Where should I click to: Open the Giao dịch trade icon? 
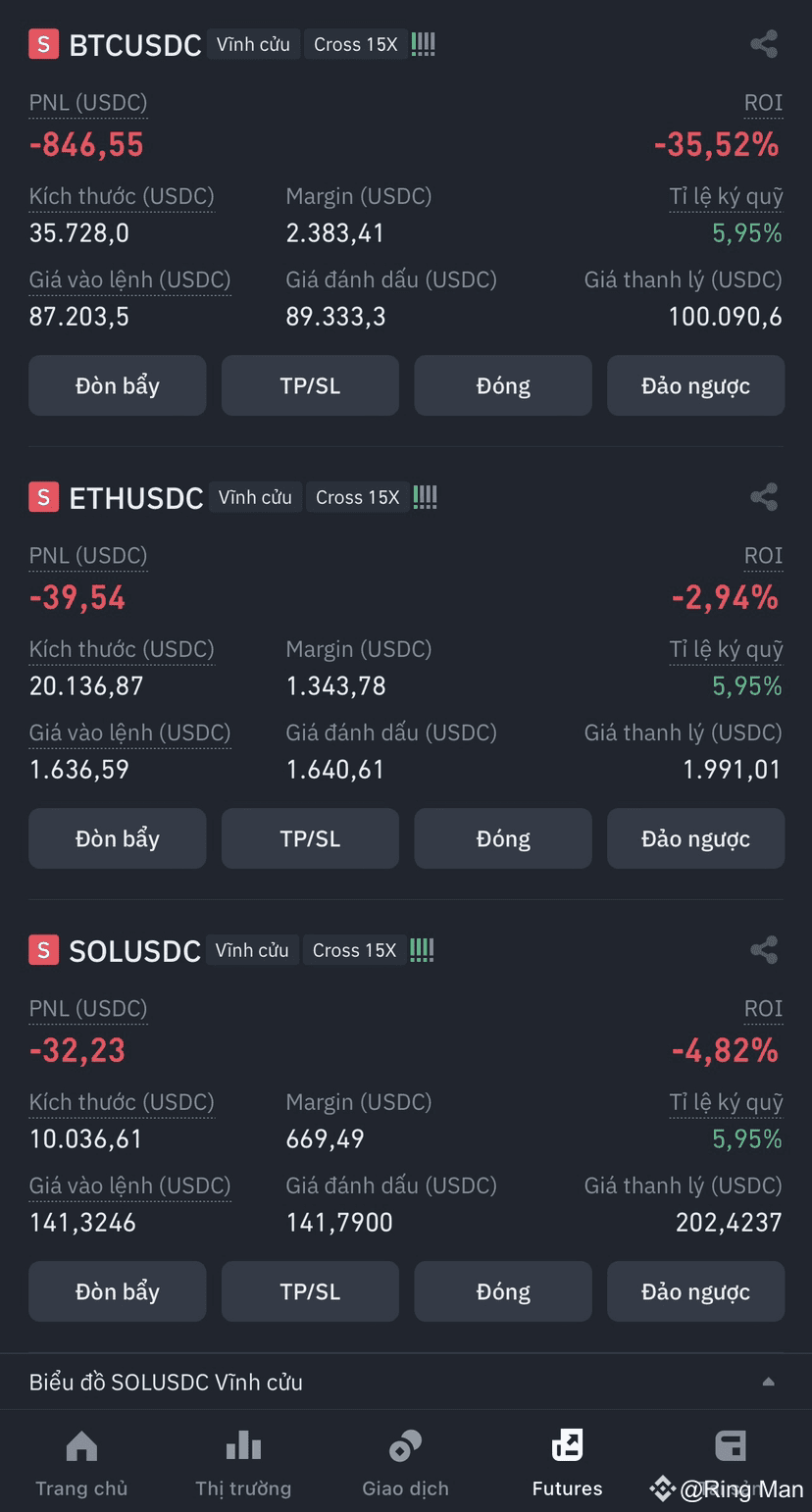coord(405,1446)
